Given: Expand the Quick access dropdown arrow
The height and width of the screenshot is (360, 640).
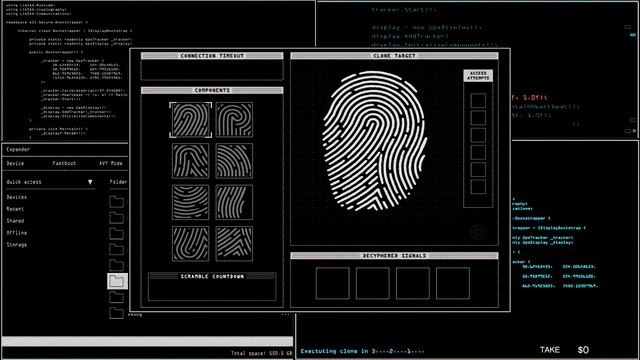Looking at the screenshot, I should (90, 182).
